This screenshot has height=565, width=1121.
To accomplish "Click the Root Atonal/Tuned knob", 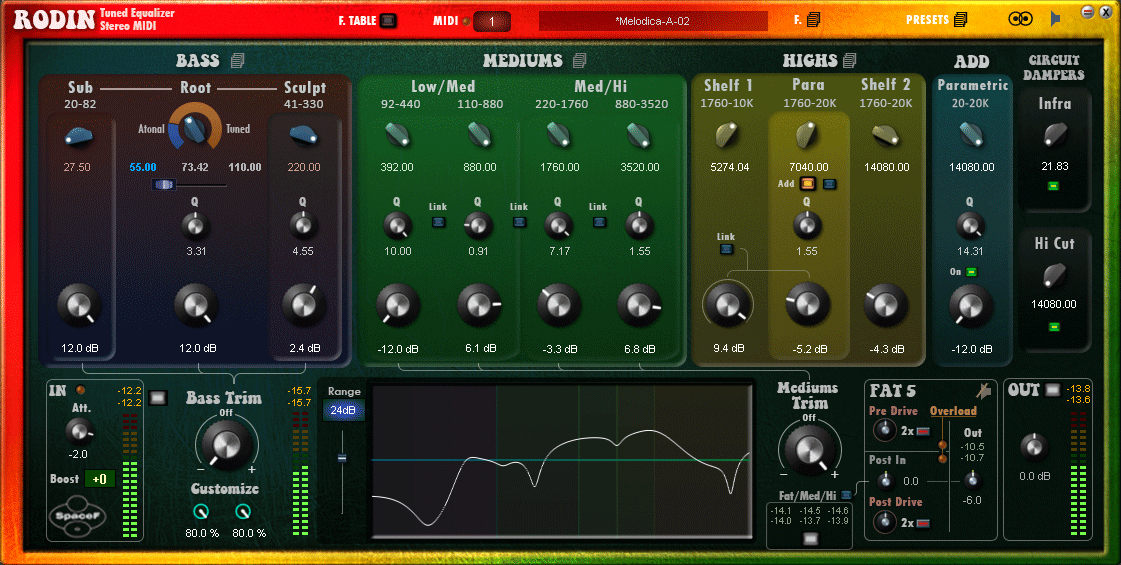I will tap(194, 129).
